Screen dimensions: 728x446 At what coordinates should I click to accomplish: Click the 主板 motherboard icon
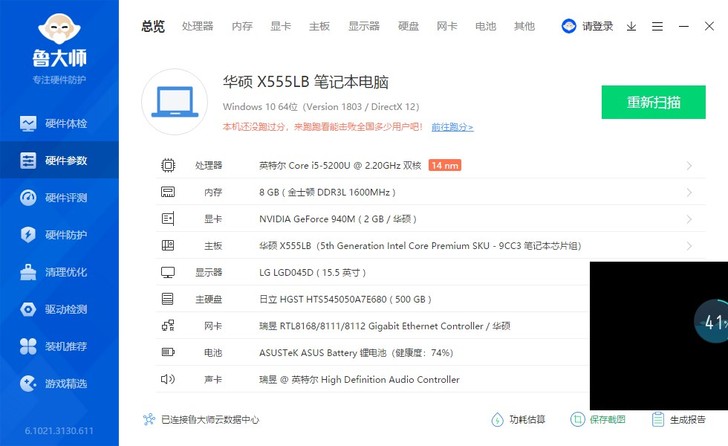168,246
